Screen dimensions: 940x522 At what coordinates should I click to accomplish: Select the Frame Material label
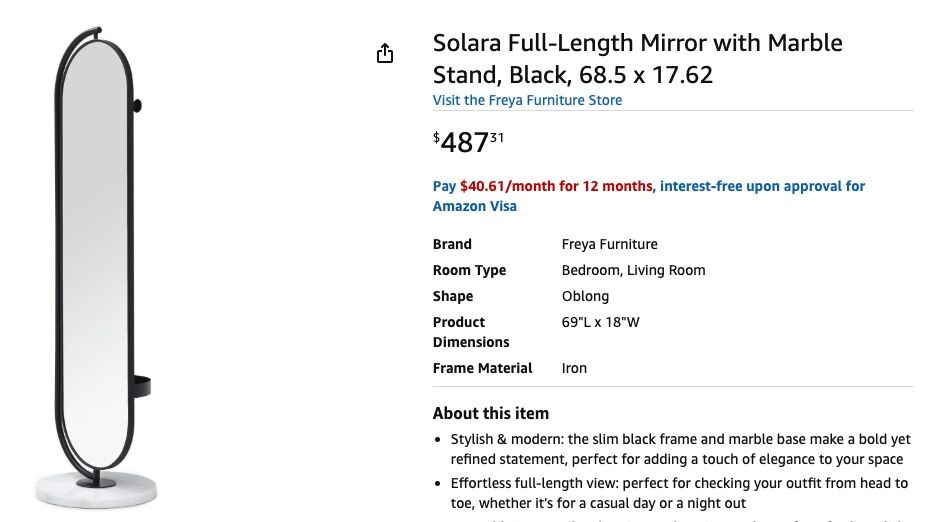(482, 368)
